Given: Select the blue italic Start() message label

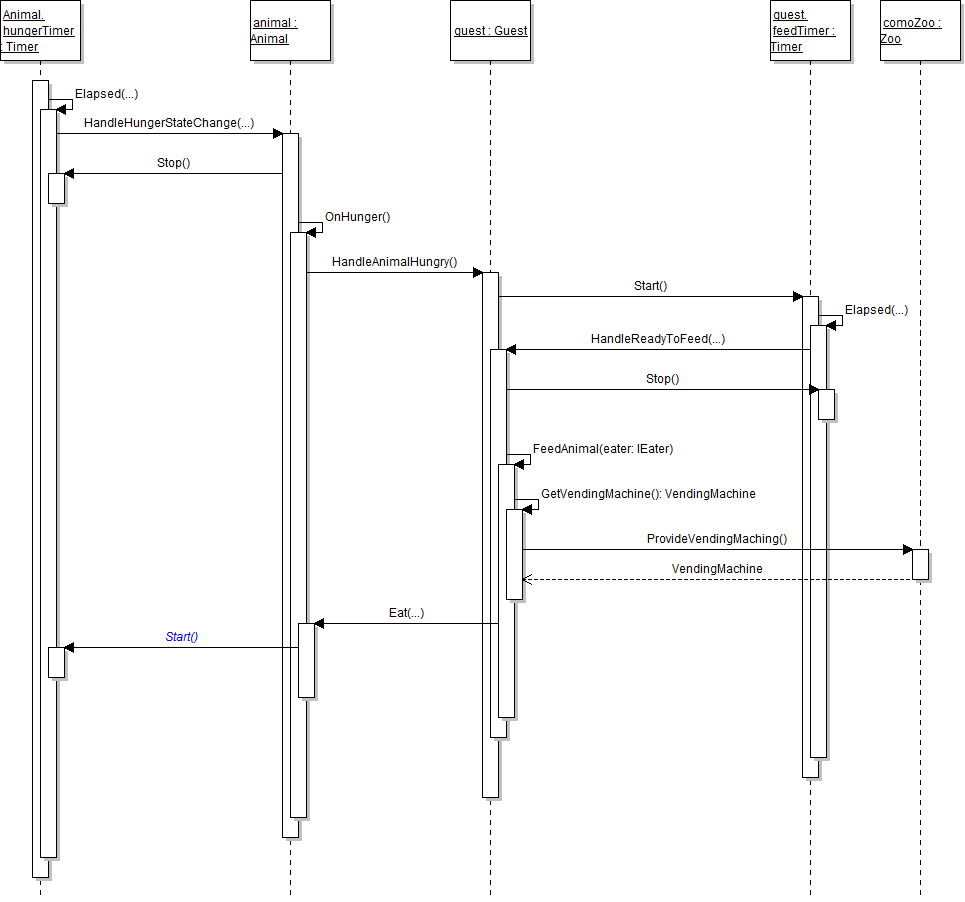Looking at the screenshot, I should tap(181, 637).
